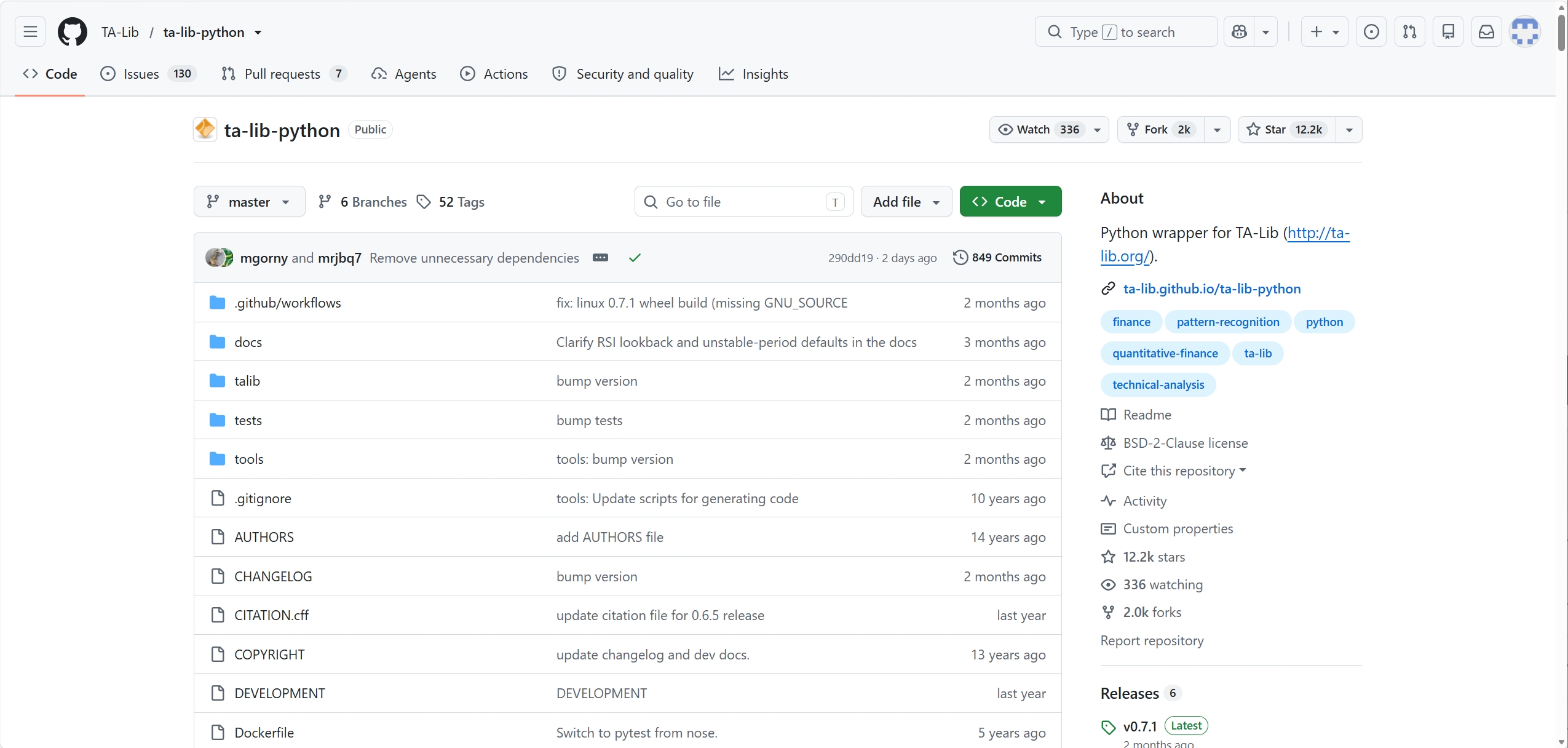Click the BSD-2-Clause license scale icon
The width and height of the screenshot is (1568, 748).
[1108, 442]
